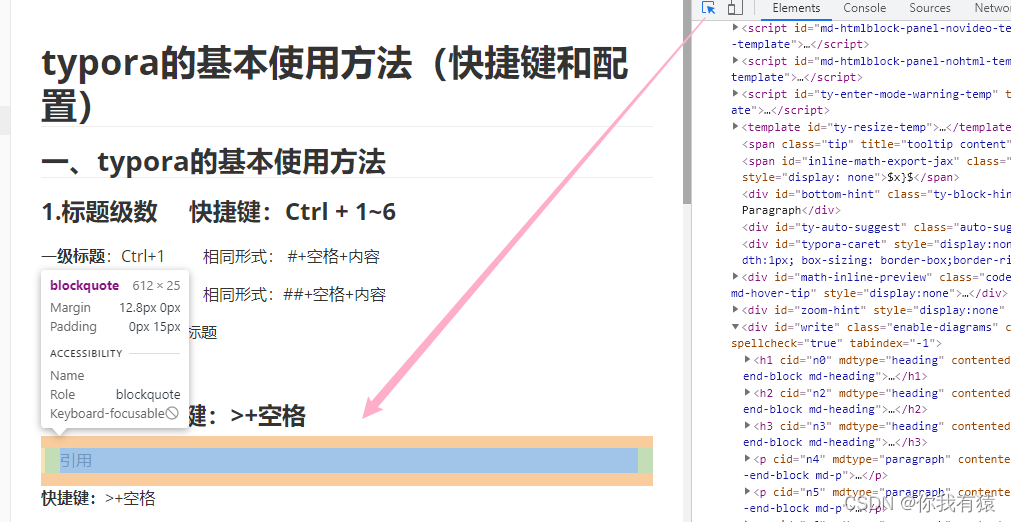This screenshot has width=1011, height=522.
Task: Collapse the div id="write" node
Action: (736, 327)
